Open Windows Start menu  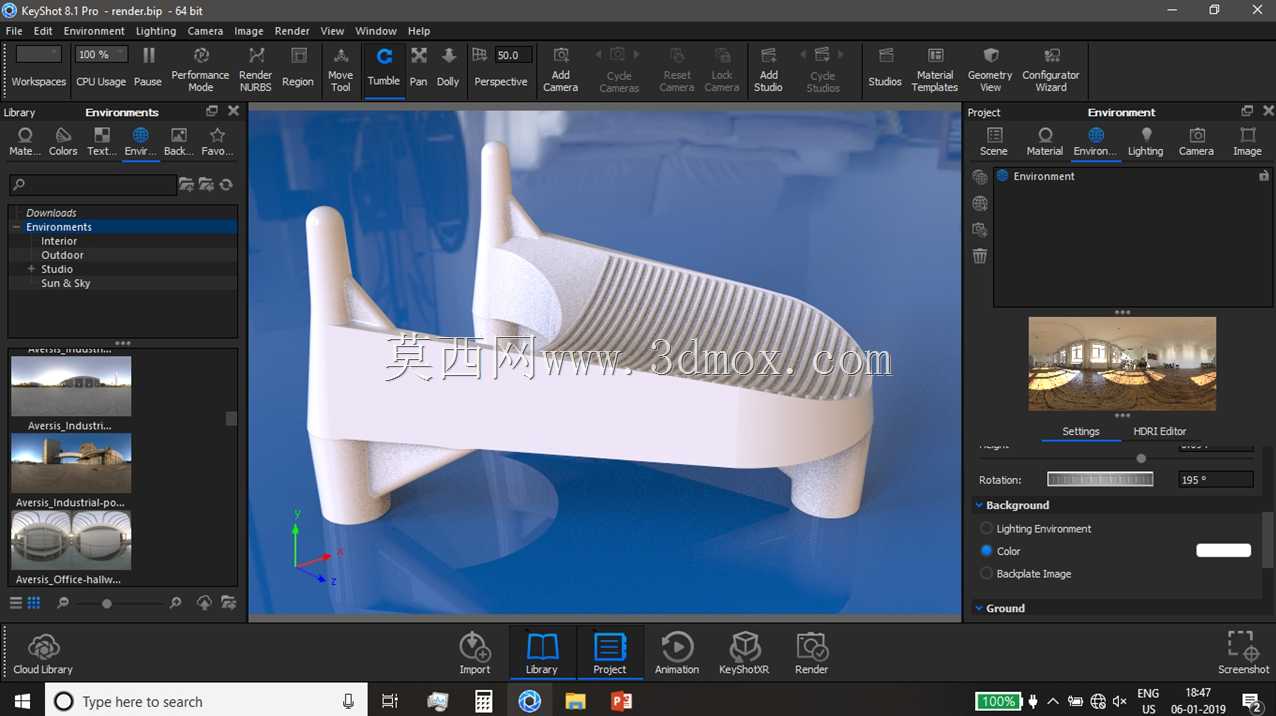[22, 701]
